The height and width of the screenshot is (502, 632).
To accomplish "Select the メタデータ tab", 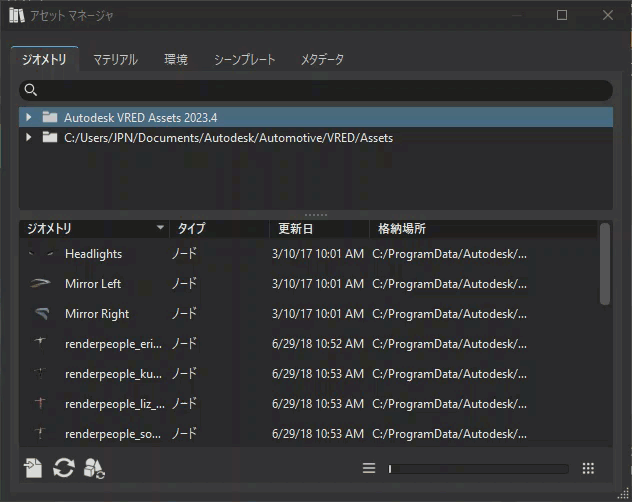I will click(322, 60).
